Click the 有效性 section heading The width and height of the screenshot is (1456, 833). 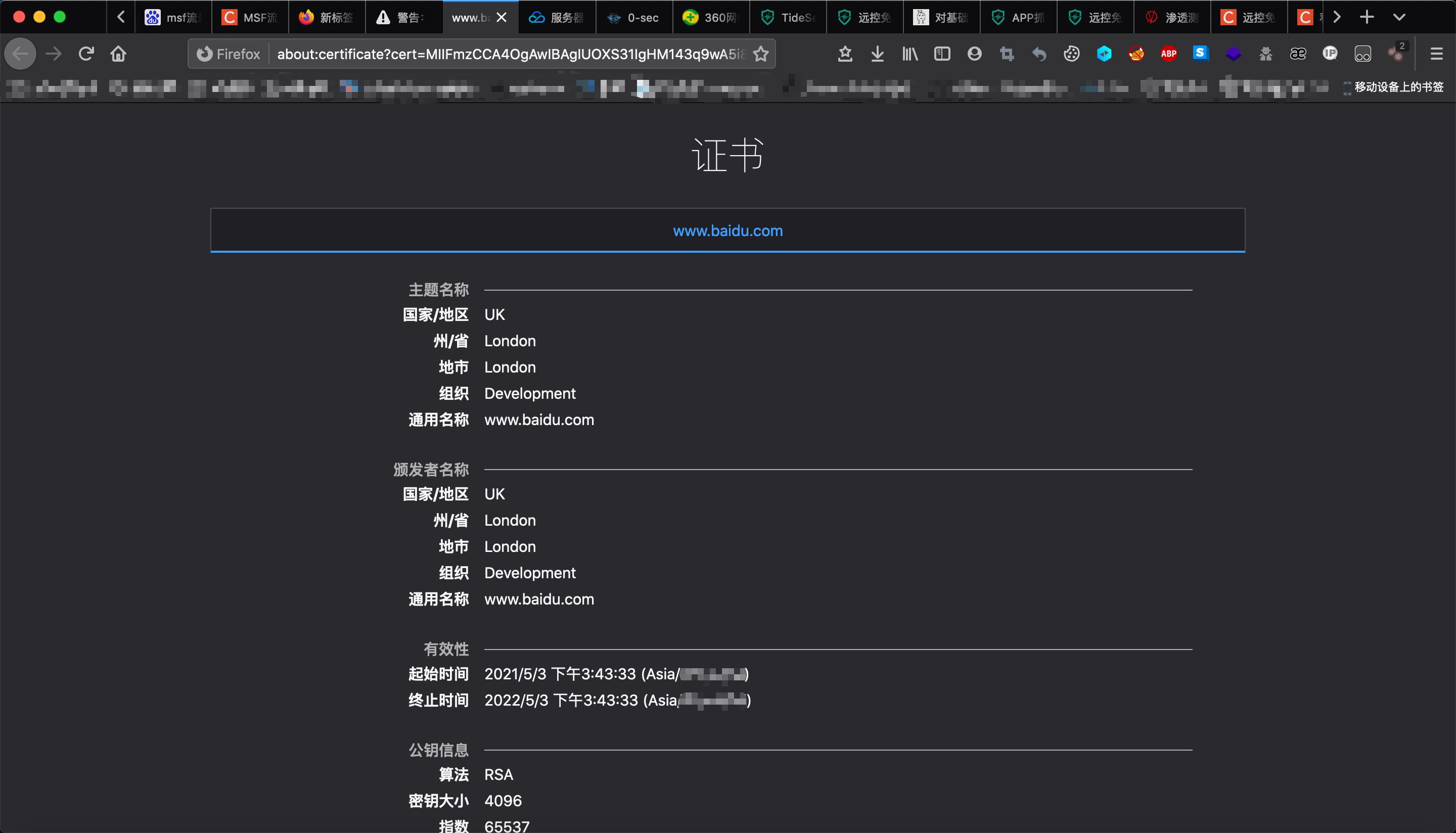click(446, 650)
